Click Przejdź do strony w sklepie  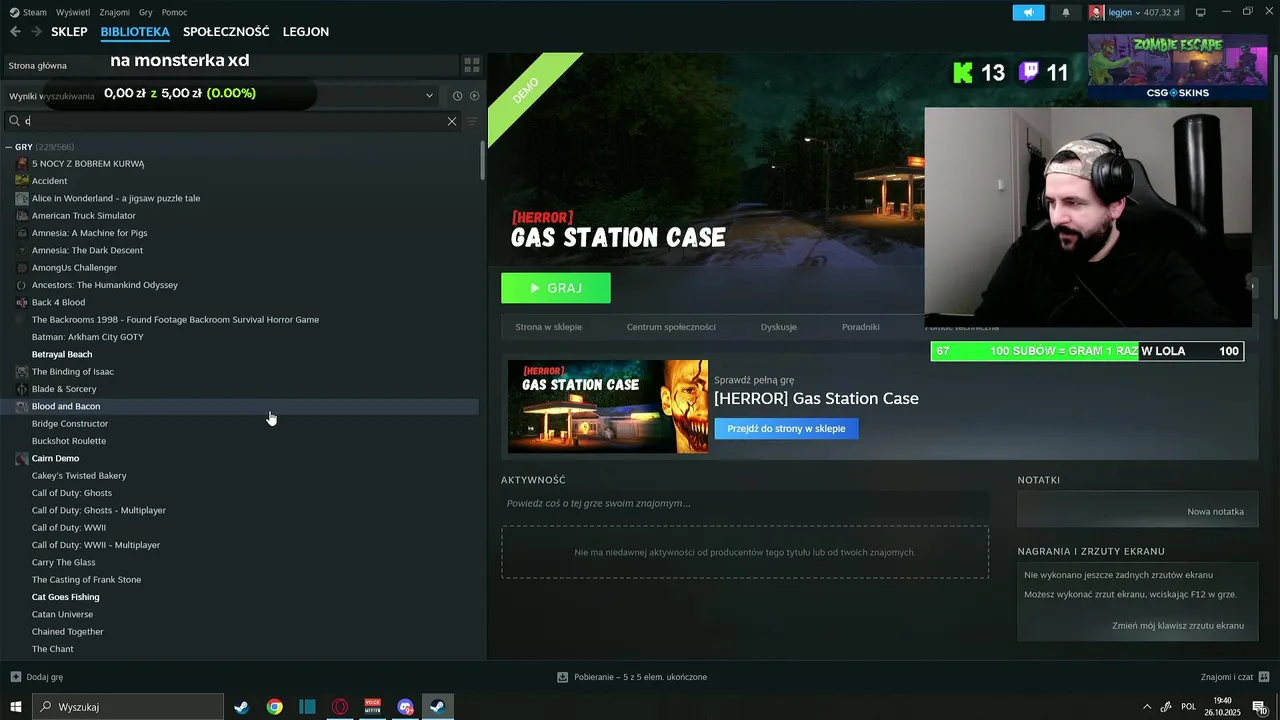point(786,428)
